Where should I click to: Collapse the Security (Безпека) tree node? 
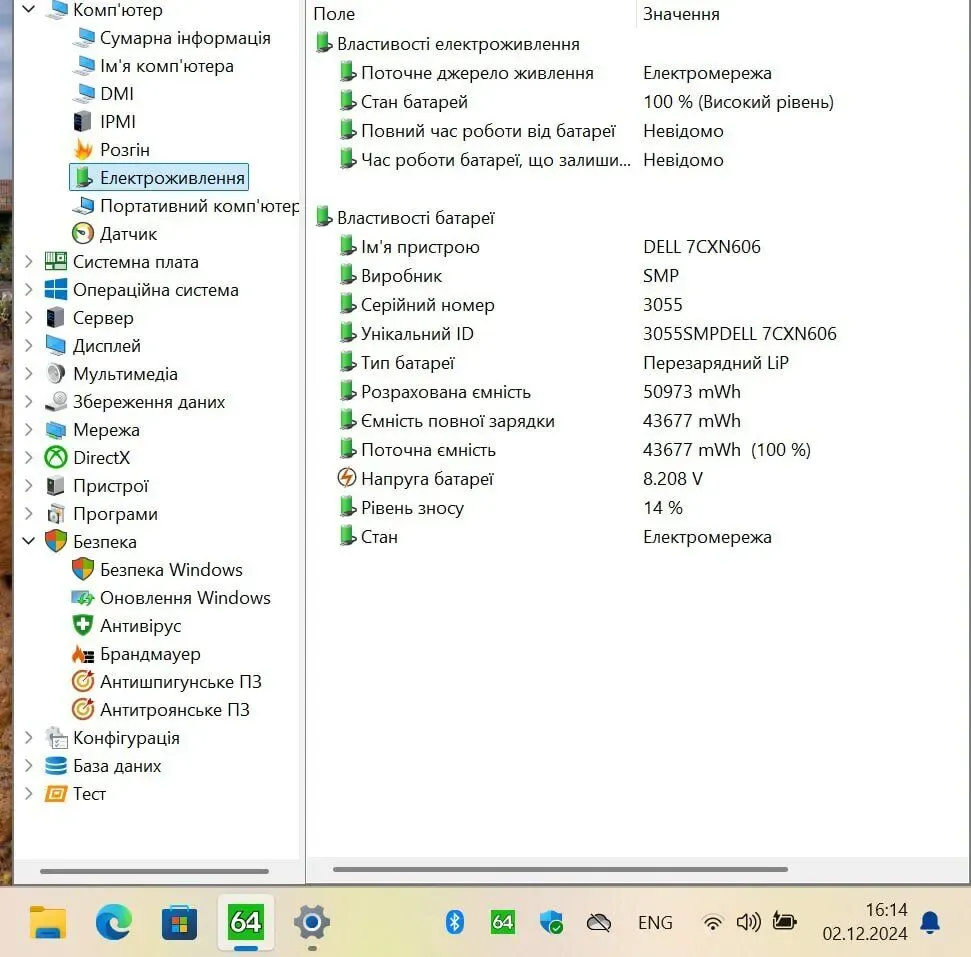[28, 542]
